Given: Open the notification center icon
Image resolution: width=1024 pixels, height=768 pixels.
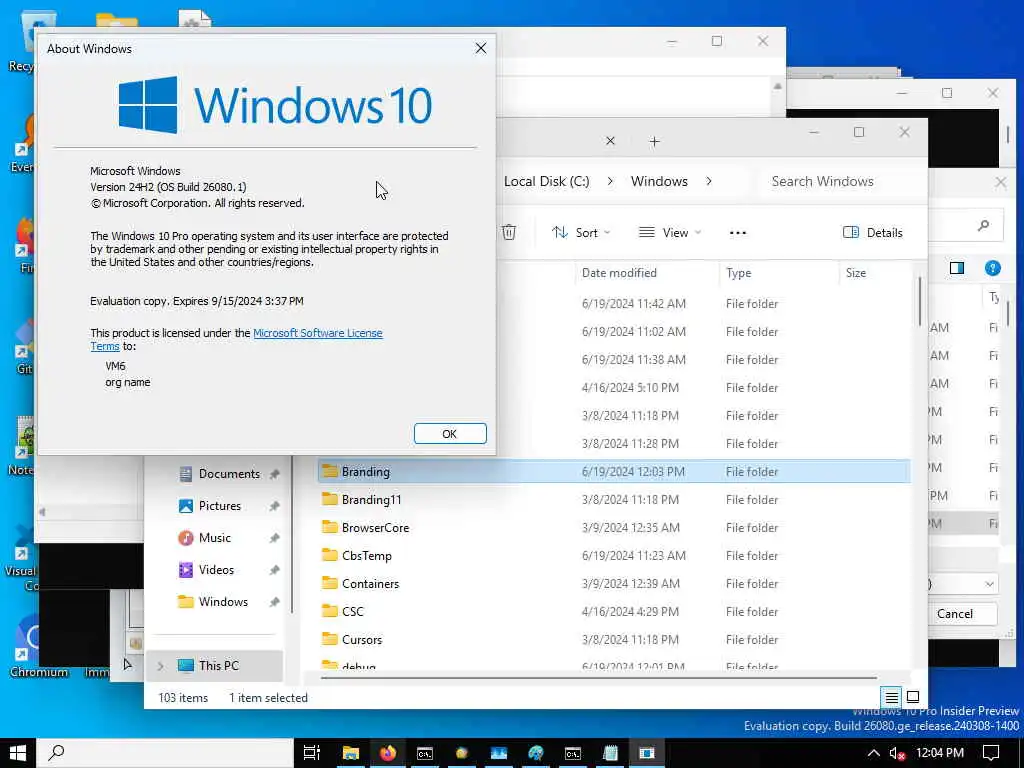Looking at the screenshot, I should 991,753.
